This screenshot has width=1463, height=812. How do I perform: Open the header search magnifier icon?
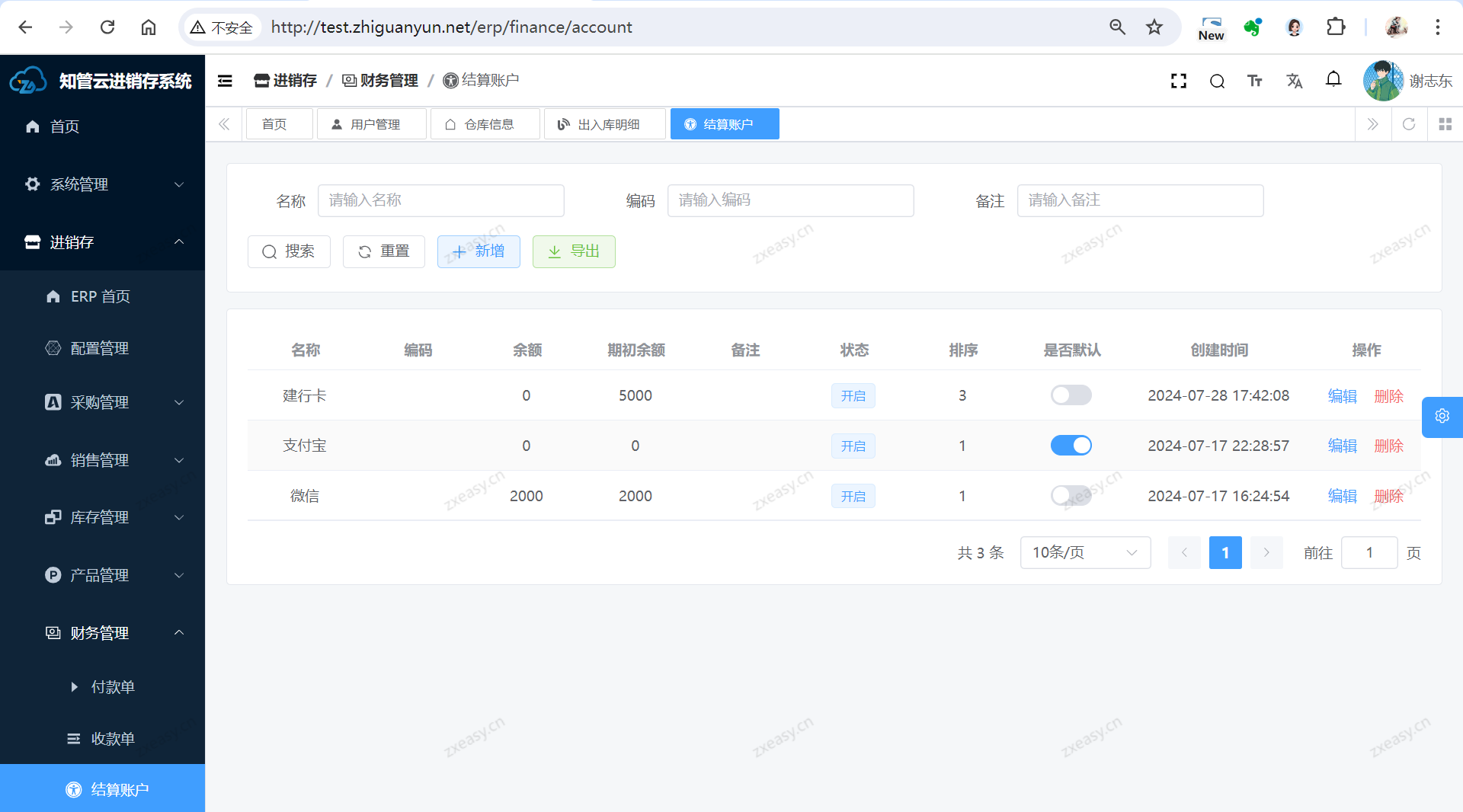tap(1217, 81)
